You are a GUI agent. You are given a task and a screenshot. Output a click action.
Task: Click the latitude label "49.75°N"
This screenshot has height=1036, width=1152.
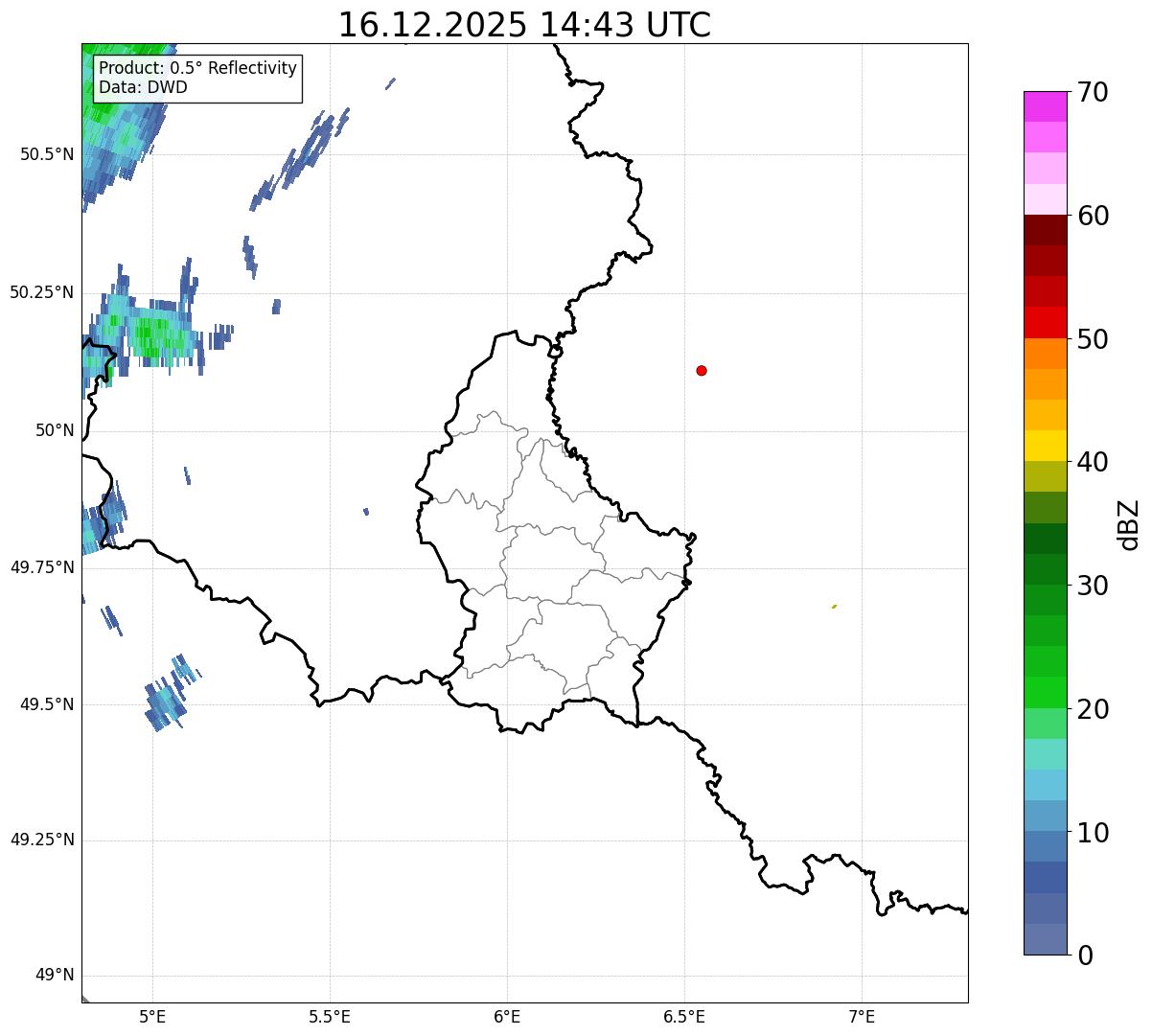coord(41,567)
